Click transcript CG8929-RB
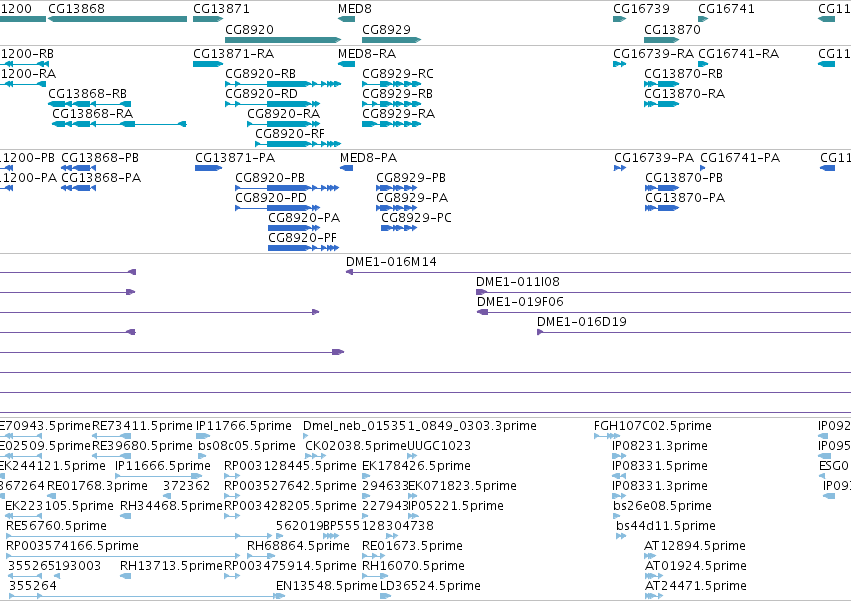Viewport: 851px width, 601px height. (397, 93)
